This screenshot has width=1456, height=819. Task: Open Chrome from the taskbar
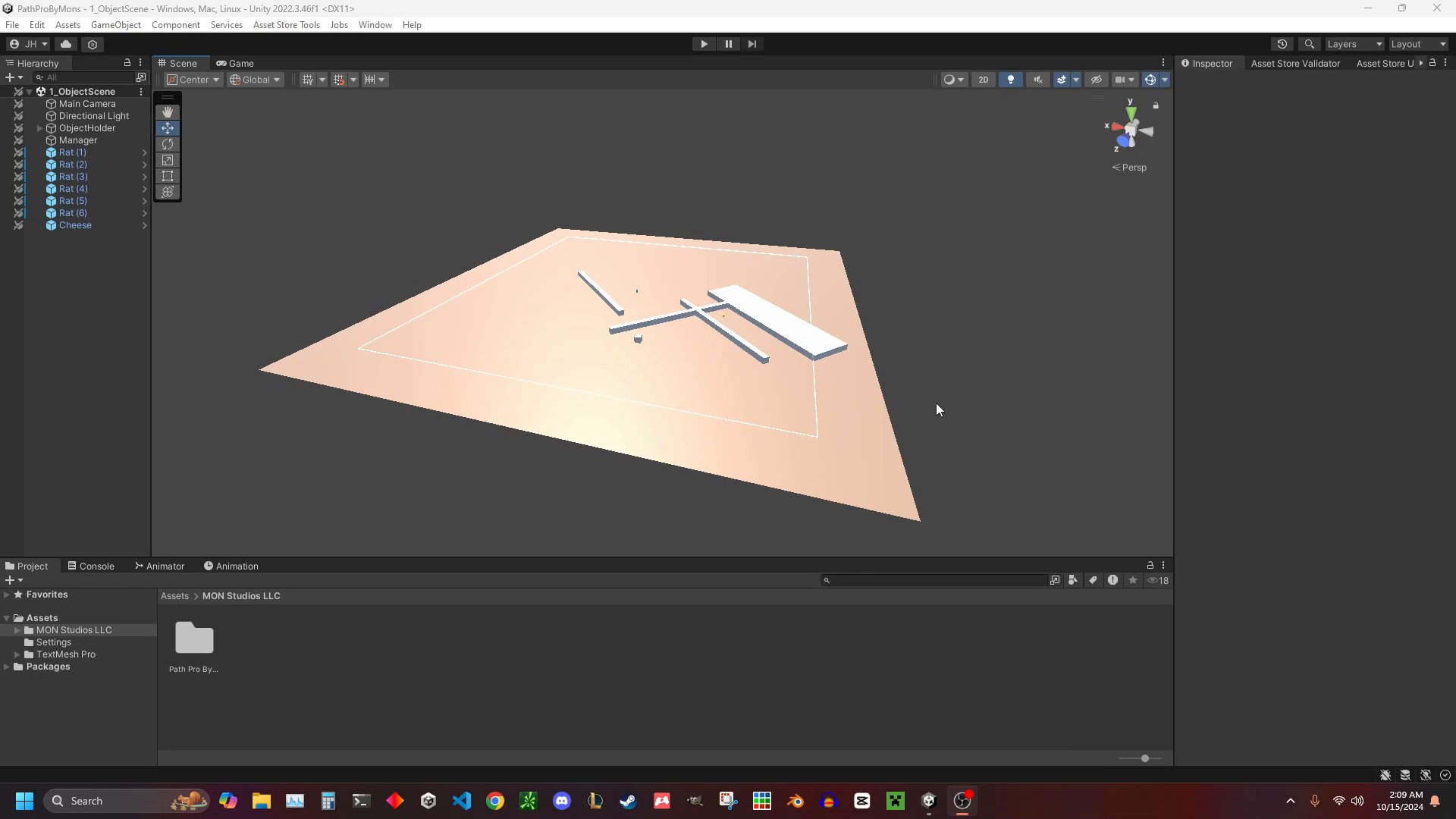click(495, 801)
